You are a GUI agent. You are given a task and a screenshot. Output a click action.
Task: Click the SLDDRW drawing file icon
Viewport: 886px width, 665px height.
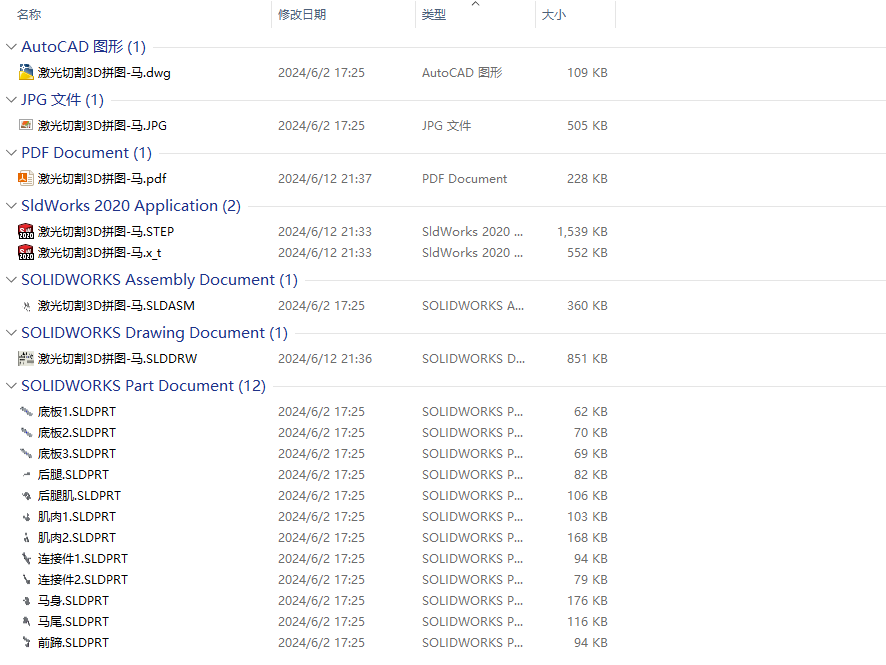(x=26, y=358)
